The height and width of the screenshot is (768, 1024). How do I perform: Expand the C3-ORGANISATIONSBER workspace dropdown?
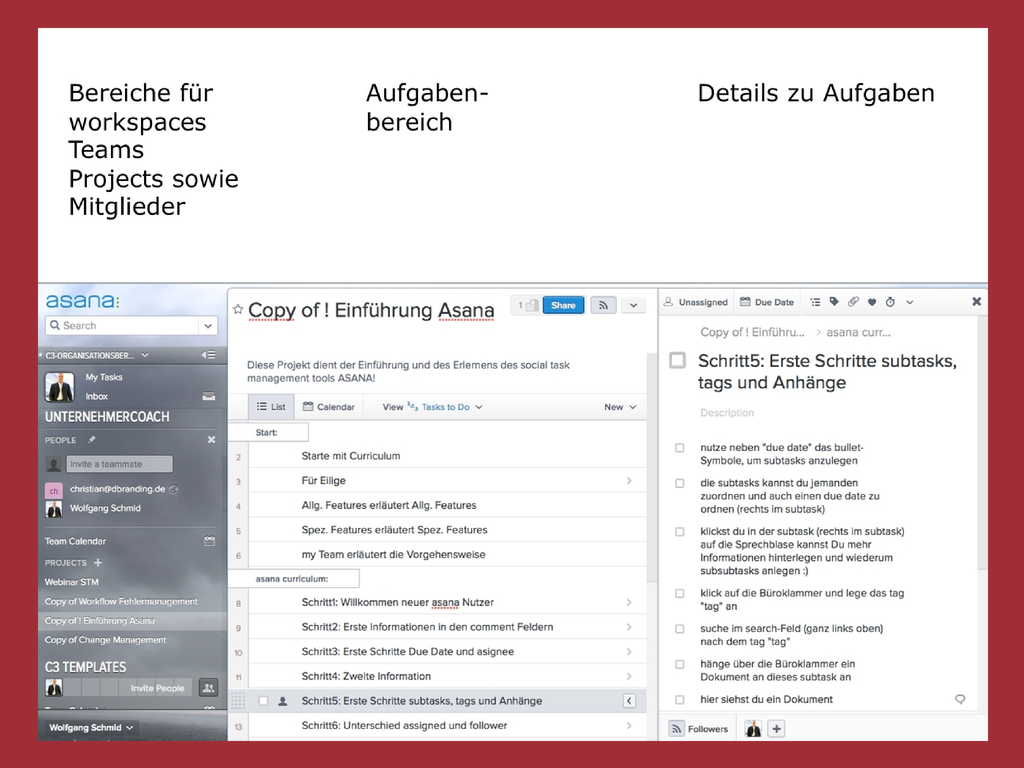[145, 355]
